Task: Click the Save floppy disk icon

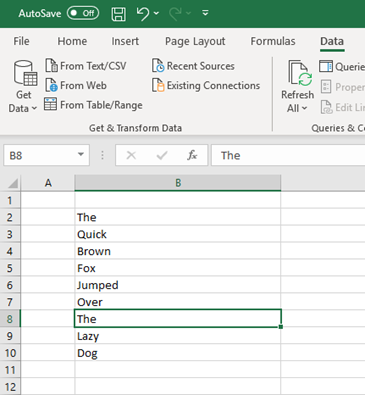Action: point(119,14)
